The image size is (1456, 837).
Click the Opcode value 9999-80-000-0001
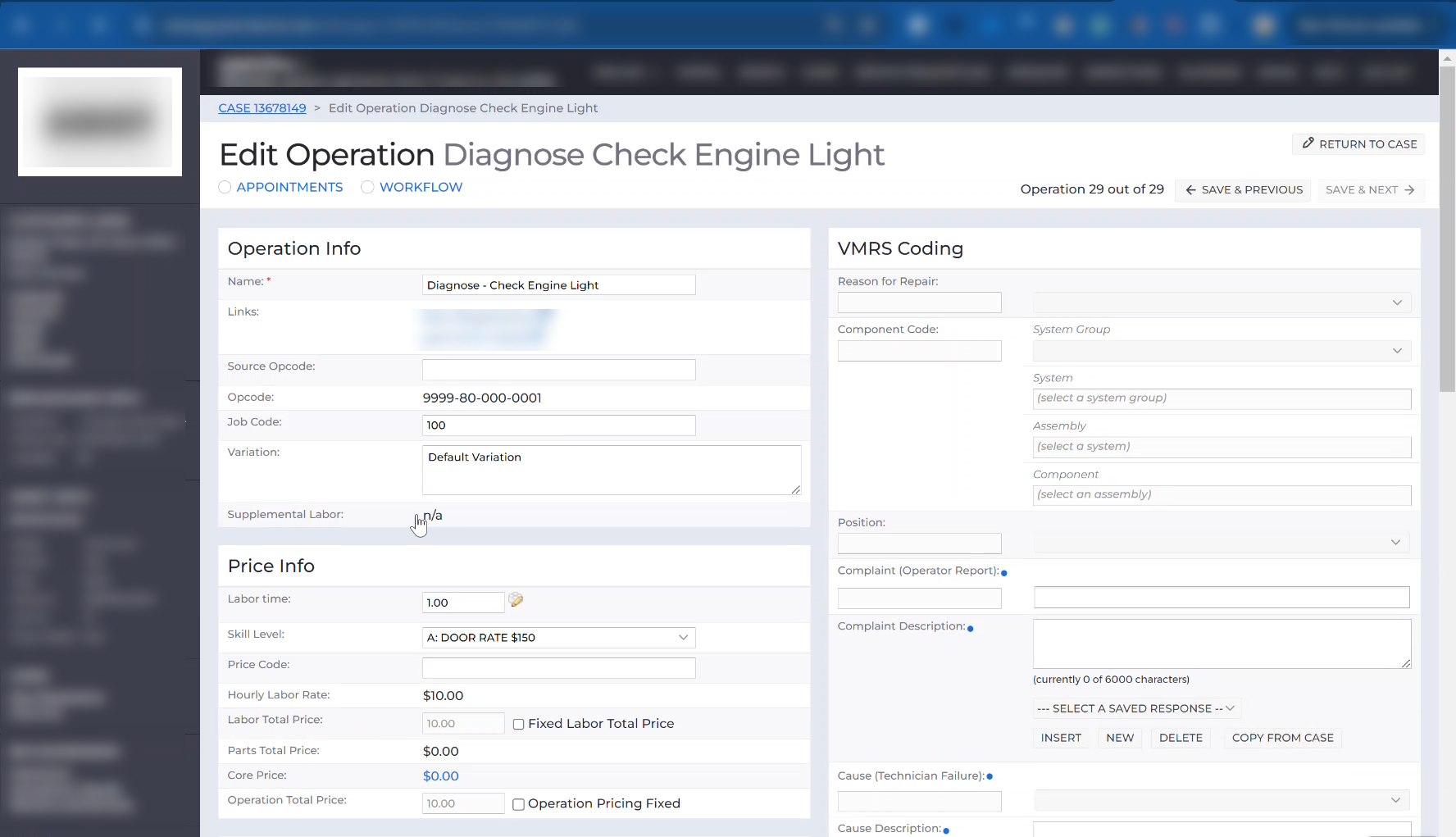coord(482,398)
